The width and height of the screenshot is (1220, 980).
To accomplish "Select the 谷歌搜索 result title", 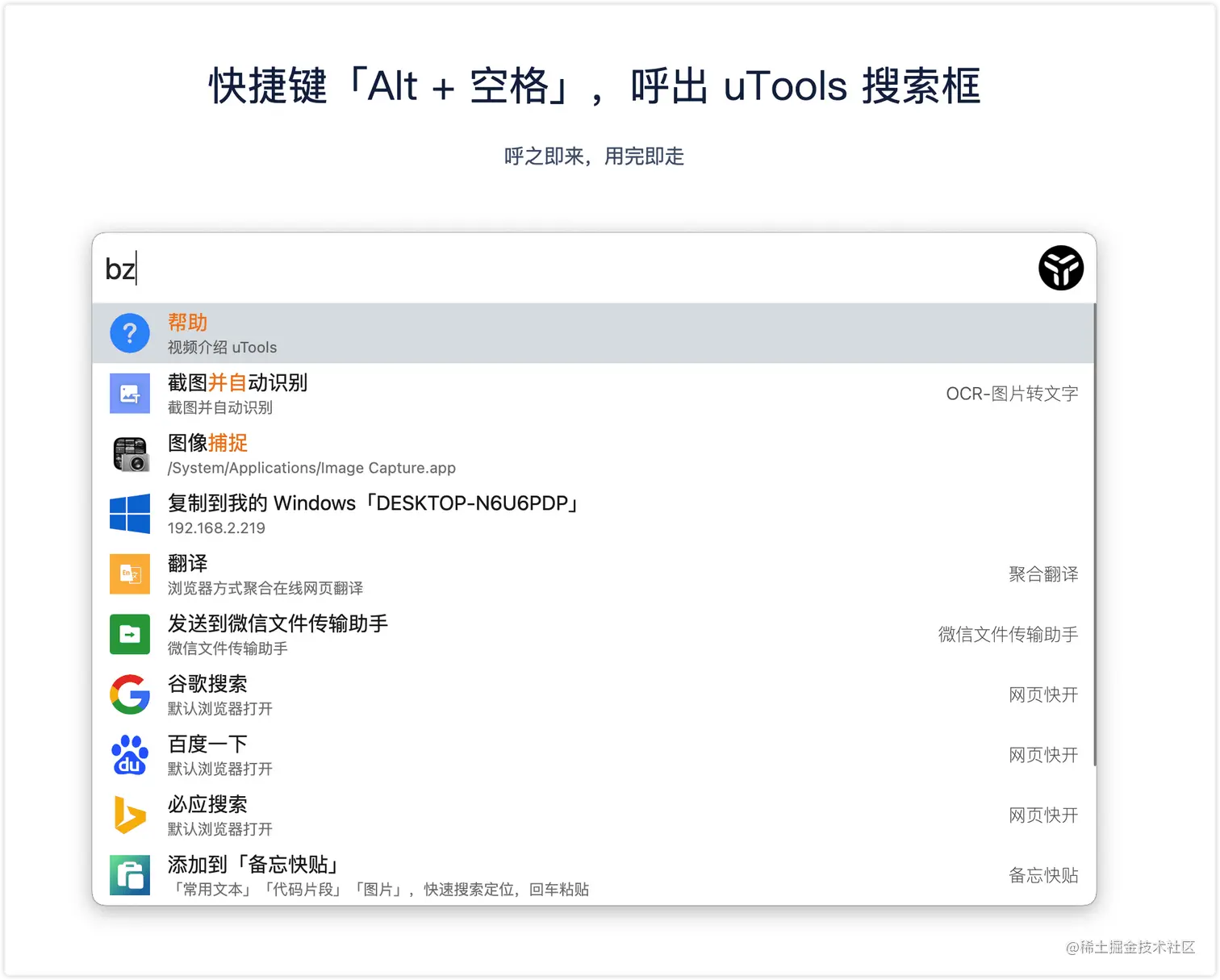I will (207, 684).
